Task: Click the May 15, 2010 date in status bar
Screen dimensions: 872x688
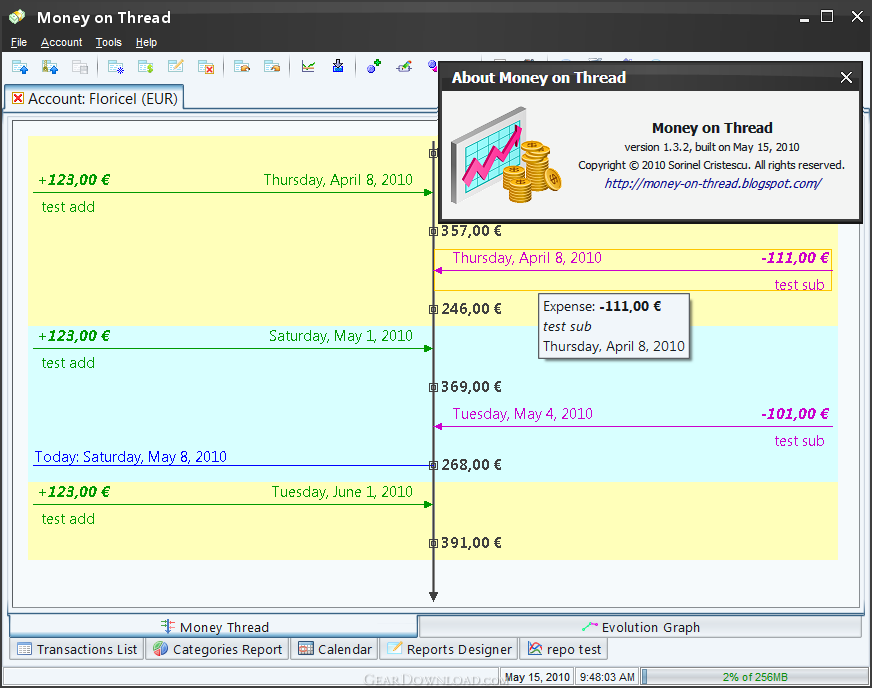Action: (x=537, y=677)
